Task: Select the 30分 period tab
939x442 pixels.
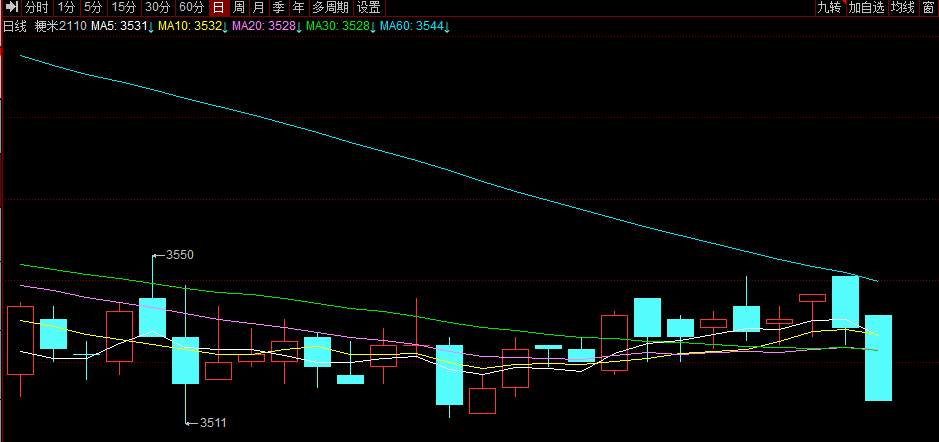Action: 157,8
